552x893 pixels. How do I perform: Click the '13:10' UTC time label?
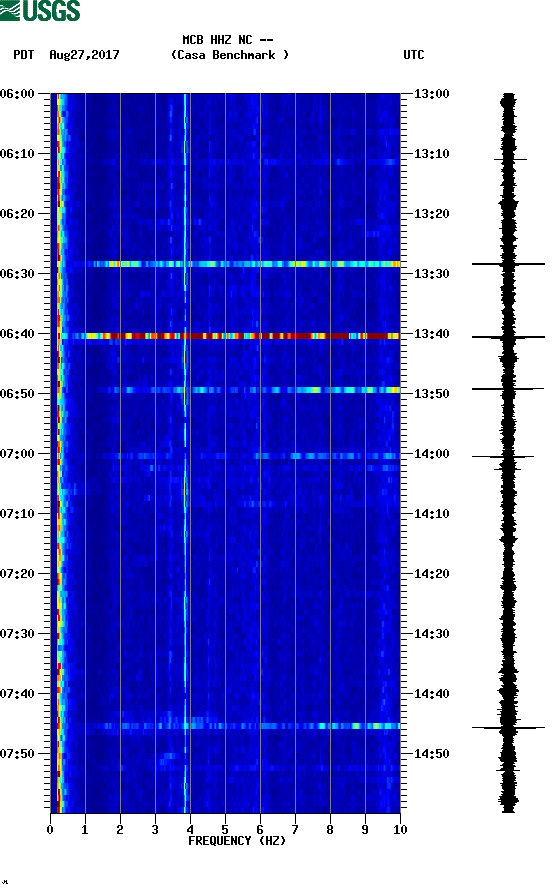[x=431, y=154]
